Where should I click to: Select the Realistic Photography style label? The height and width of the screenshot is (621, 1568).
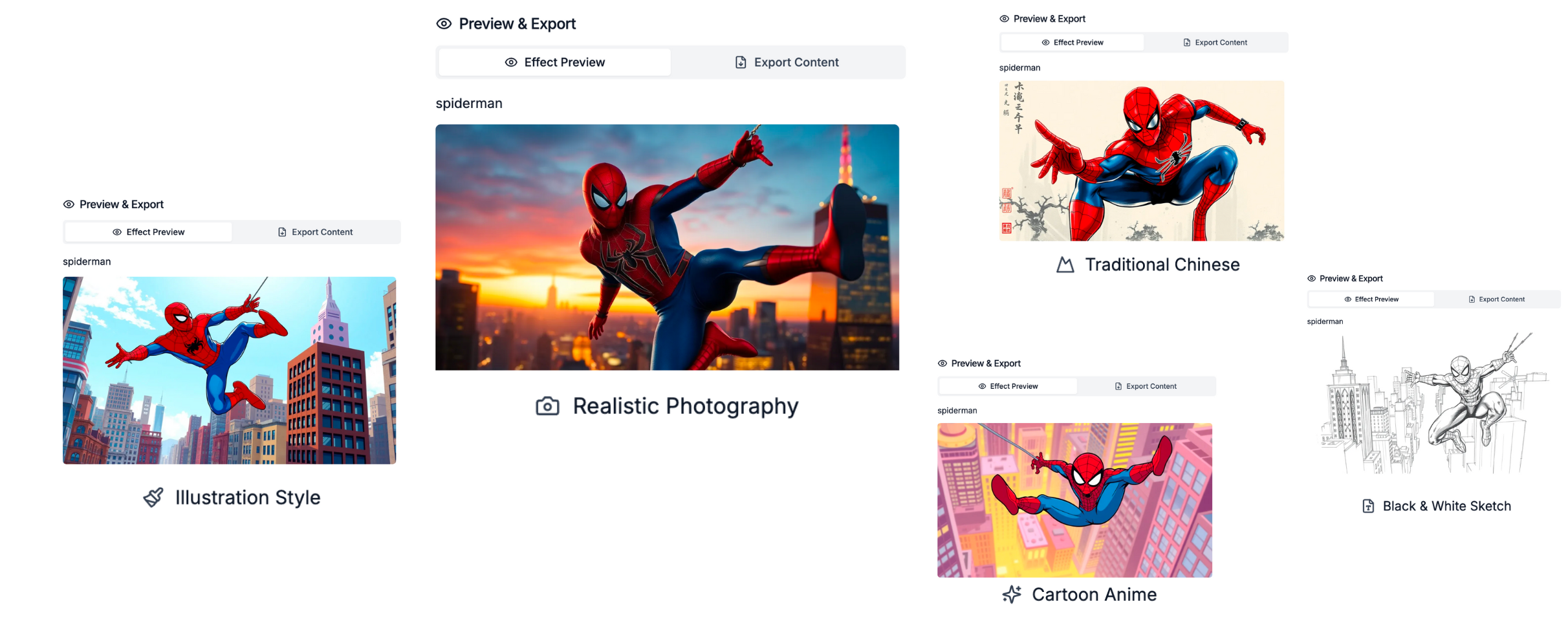[x=686, y=406]
